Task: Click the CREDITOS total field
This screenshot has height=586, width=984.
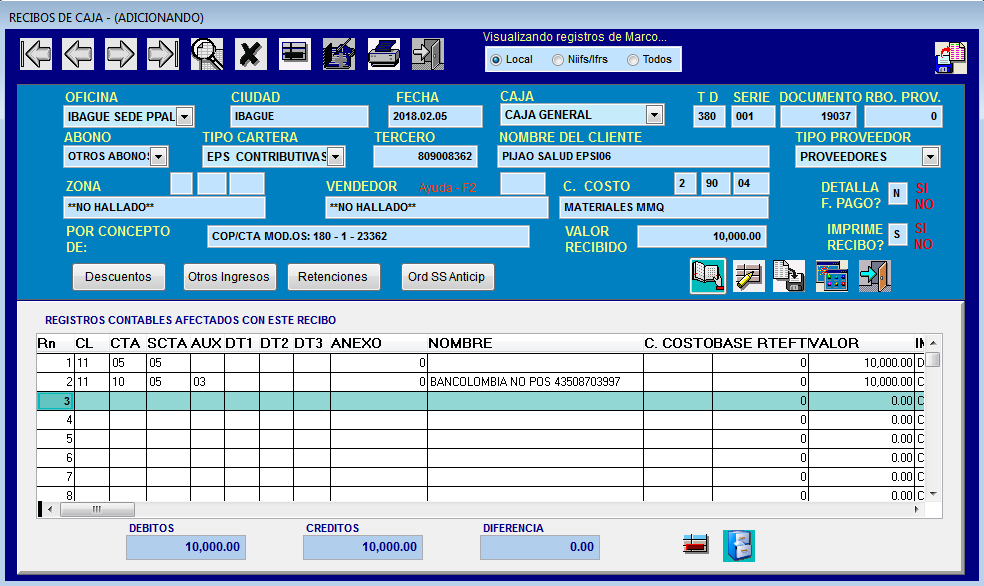Action: [x=363, y=547]
